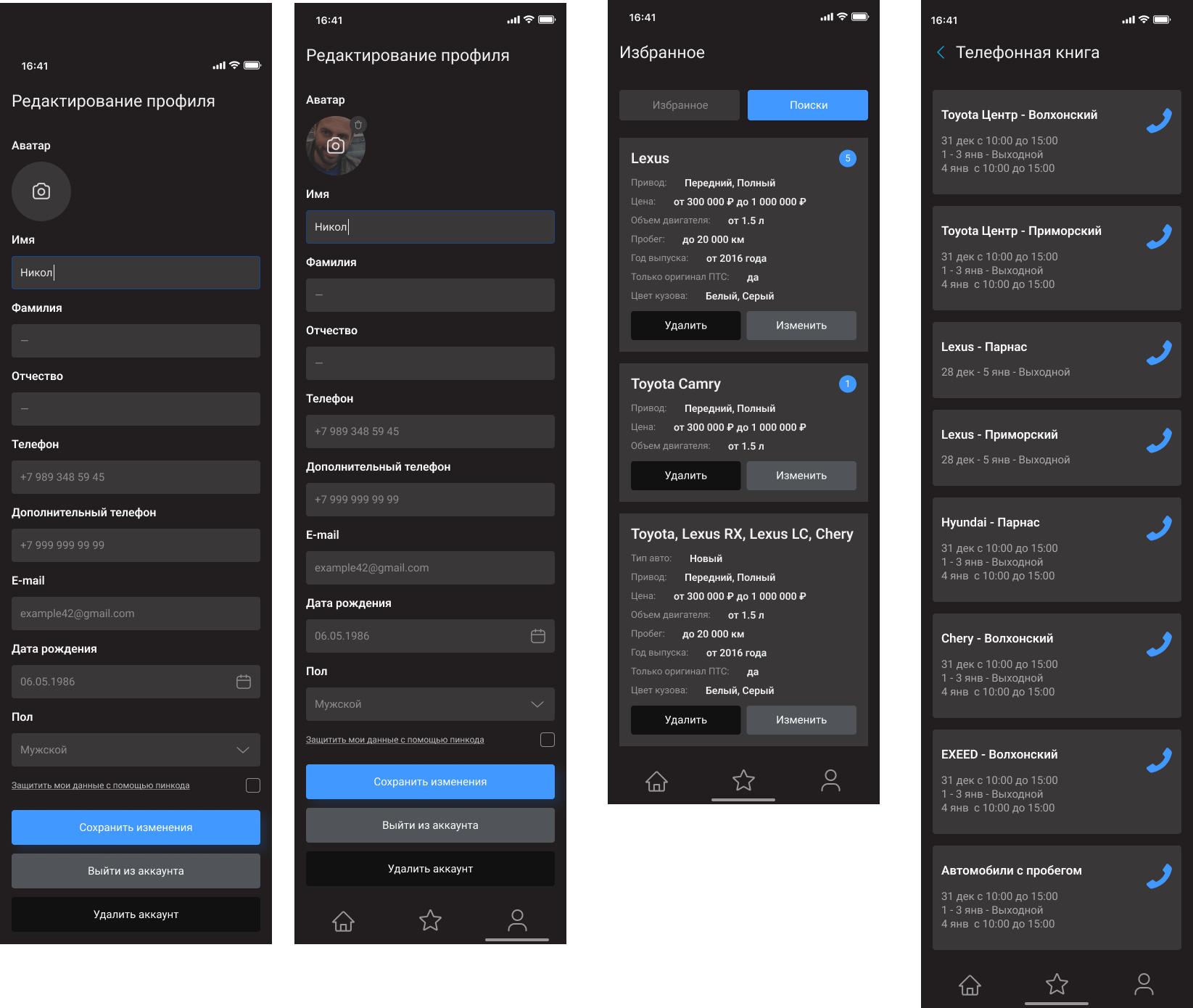
Task: Focus the Имя field on the profile screen with bottom navigation
Action: pyautogui.click(x=430, y=227)
